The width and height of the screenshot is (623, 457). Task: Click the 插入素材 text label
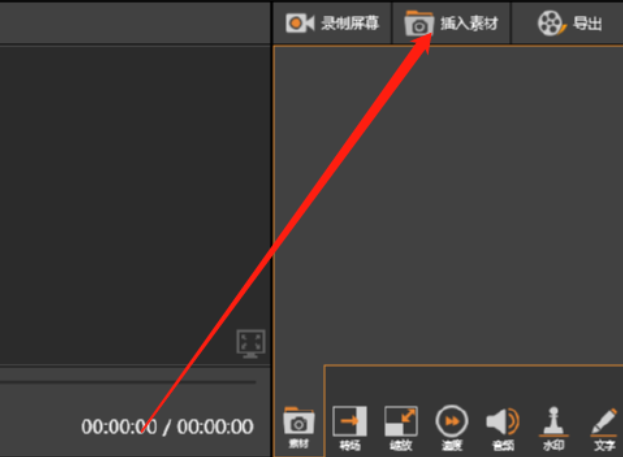pyautogui.click(x=469, y=23)
